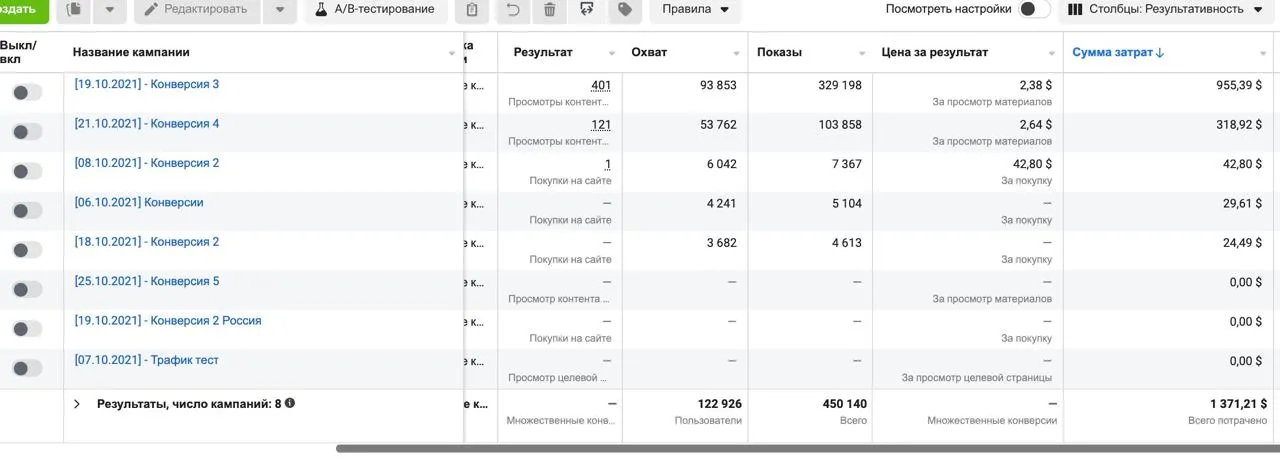Open campaign link [19.10.2021] - Конверсия 3

[x=147, y=84]
